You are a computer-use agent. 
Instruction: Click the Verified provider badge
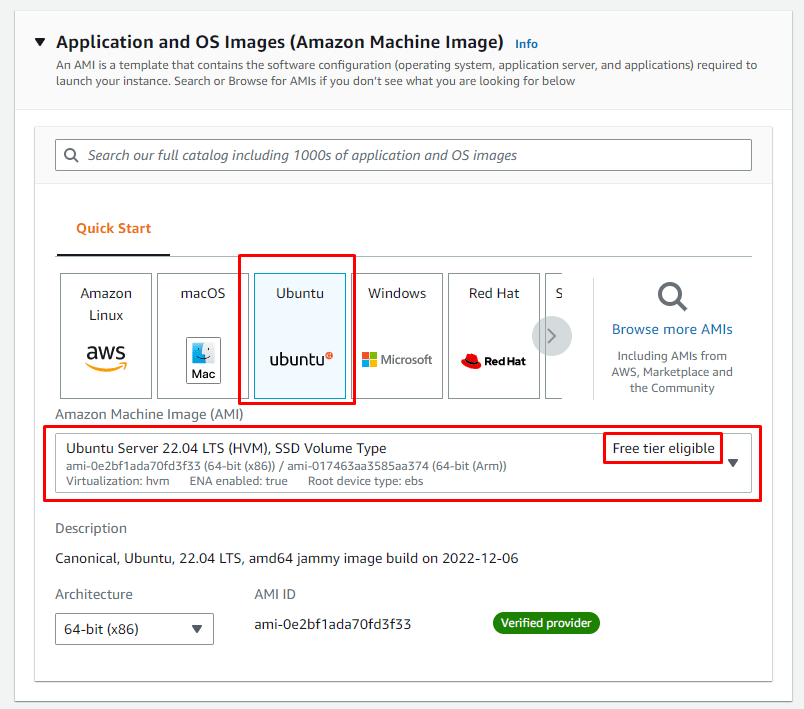[546, 623]
